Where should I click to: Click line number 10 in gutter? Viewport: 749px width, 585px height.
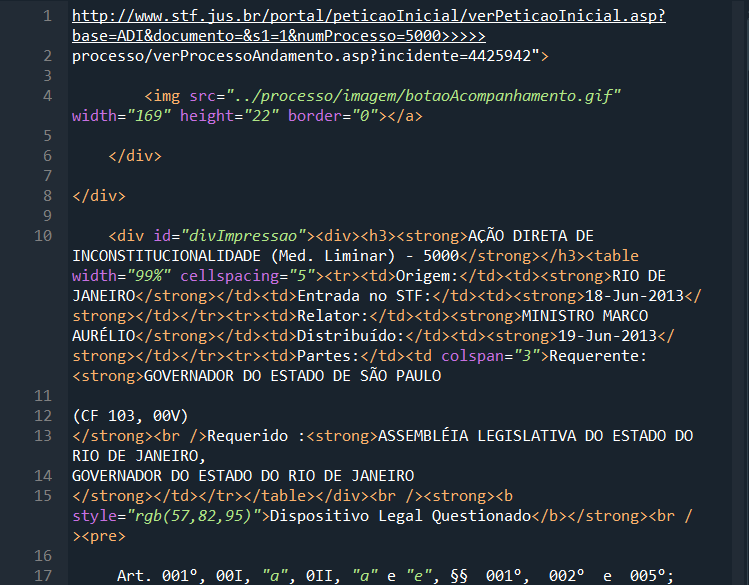[x=43, y=236]
